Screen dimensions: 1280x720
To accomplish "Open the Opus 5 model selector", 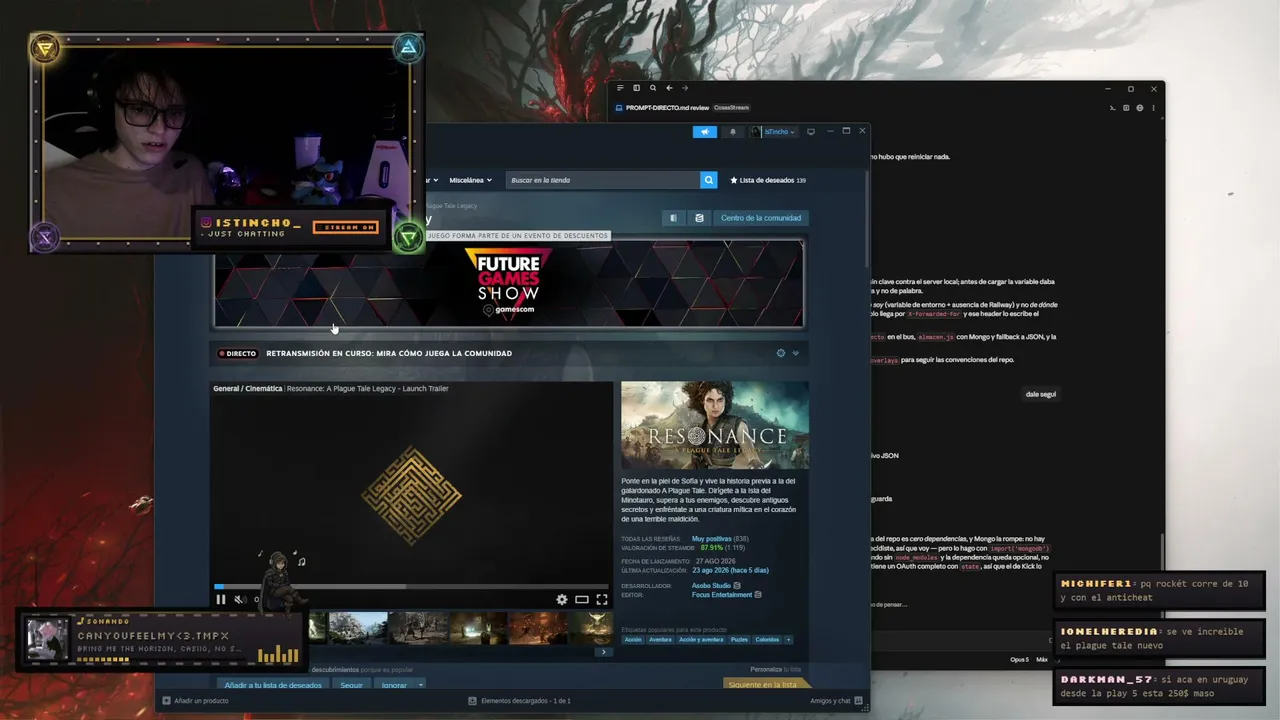I will [1019, 659].
